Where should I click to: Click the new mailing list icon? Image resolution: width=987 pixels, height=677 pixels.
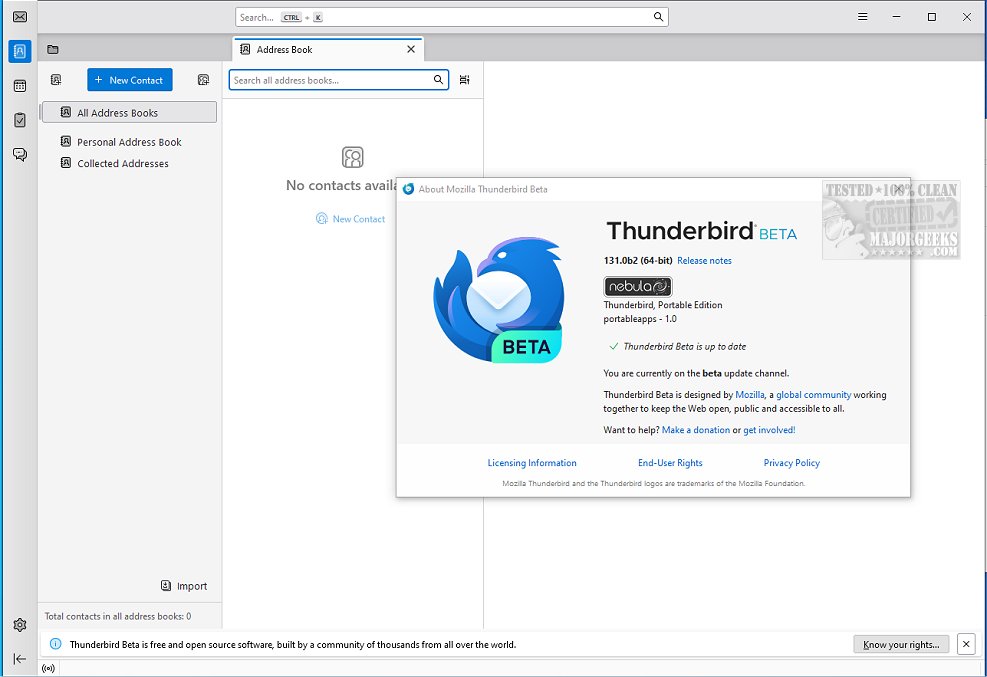click(203, 80)
